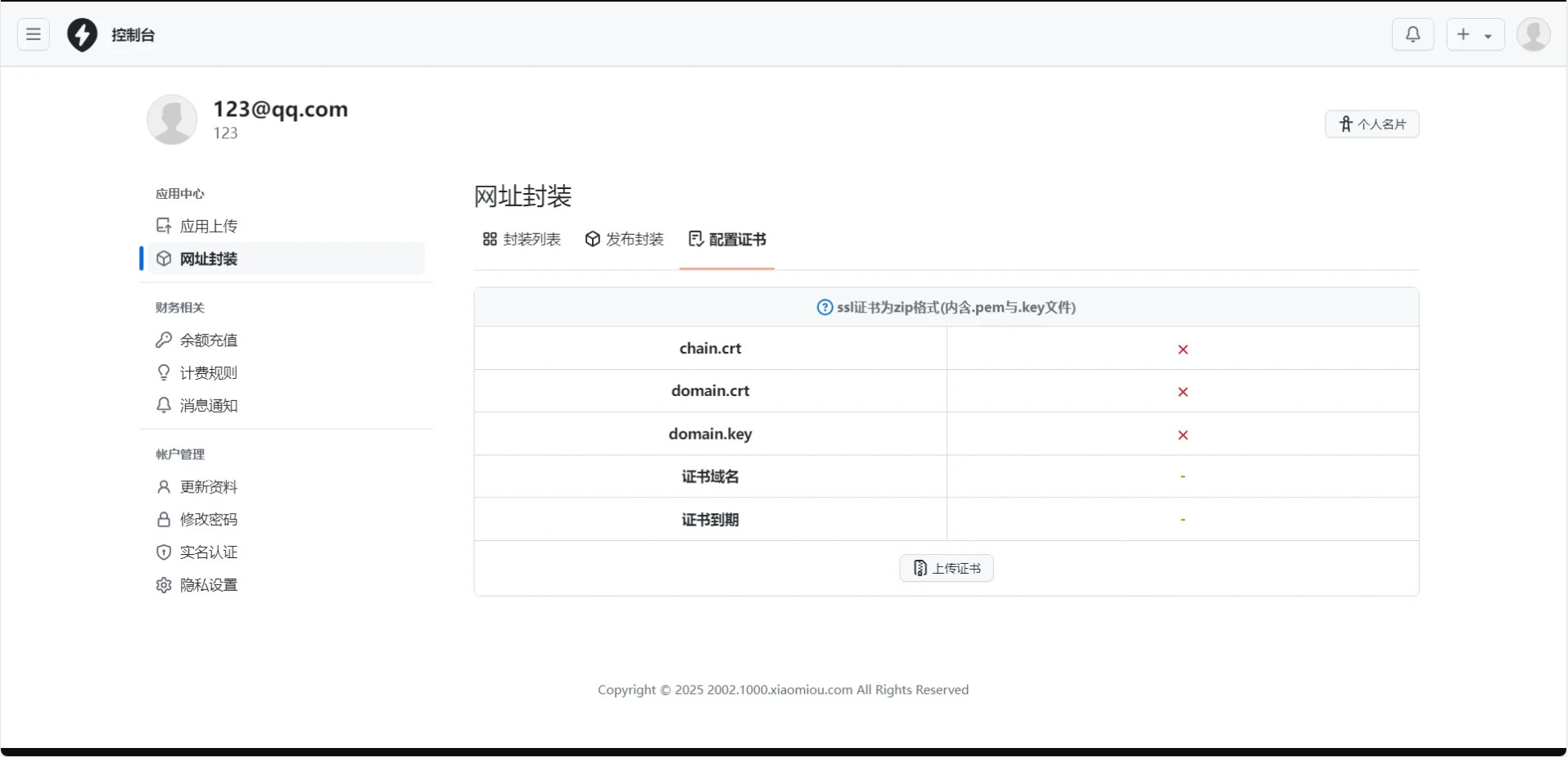Click the gear icon beside 隐私设置
1568x757 pixels.
(164, 585)
